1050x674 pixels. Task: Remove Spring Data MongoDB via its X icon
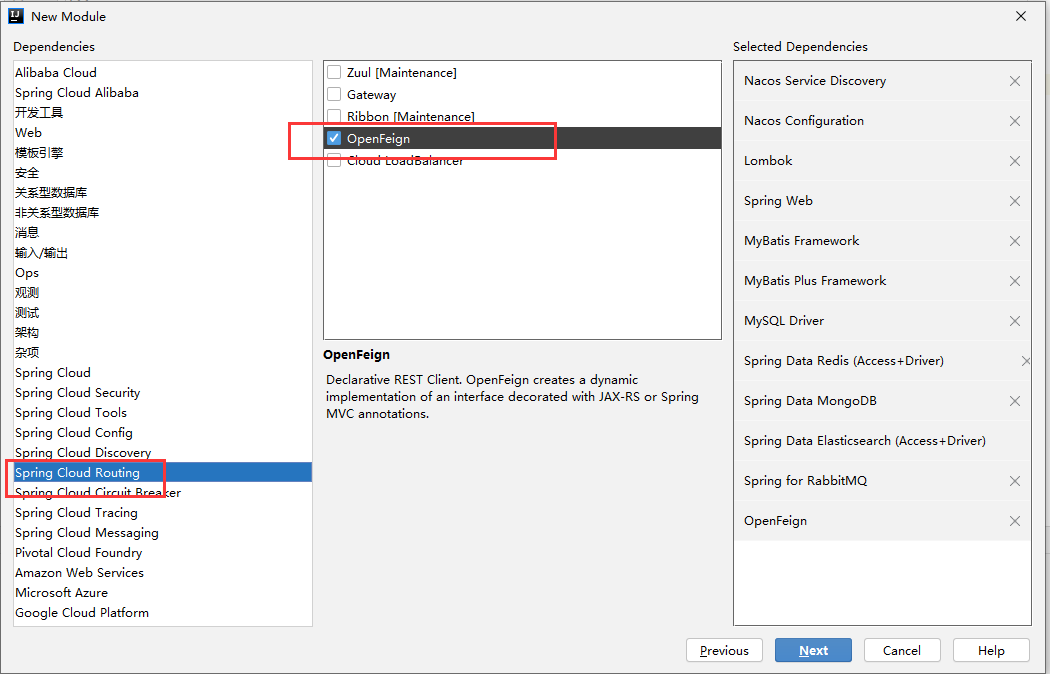[1015, 401]
